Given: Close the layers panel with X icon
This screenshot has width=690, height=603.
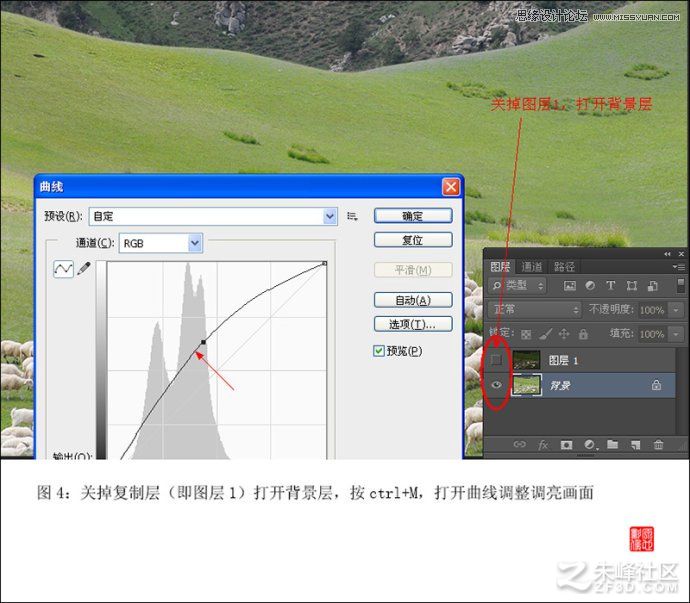Looking at the screenshot, I should pyautogui.click(x=681, y=254).
